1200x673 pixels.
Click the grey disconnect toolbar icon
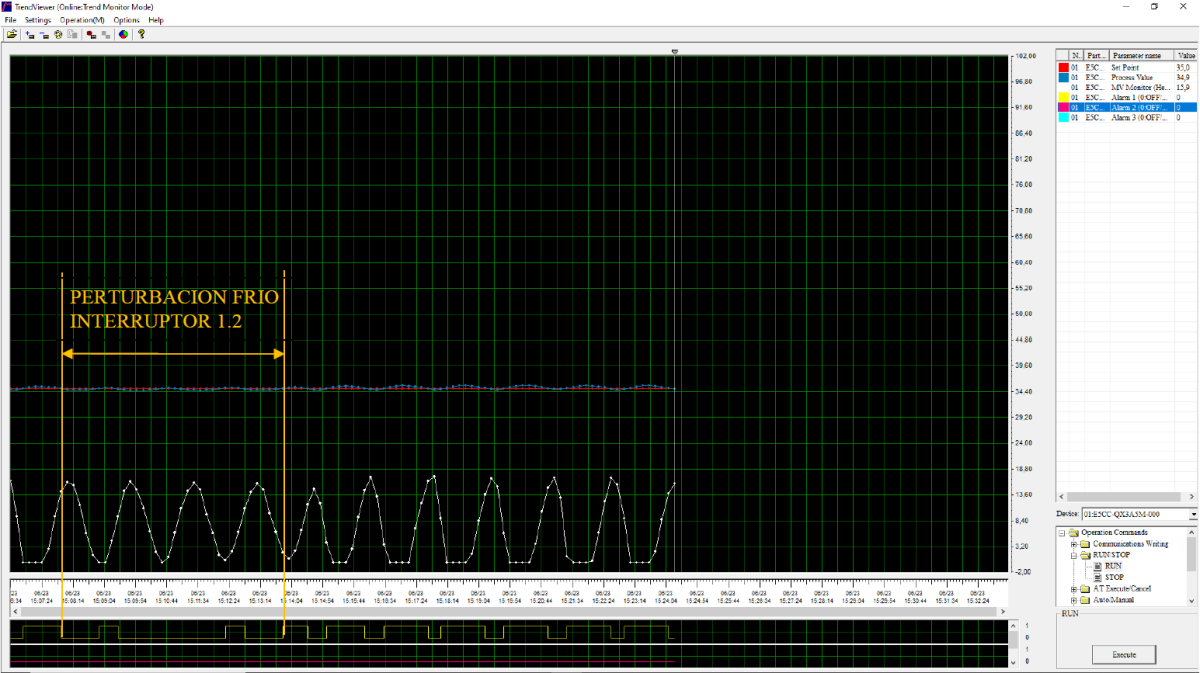[x=106, y=34]
